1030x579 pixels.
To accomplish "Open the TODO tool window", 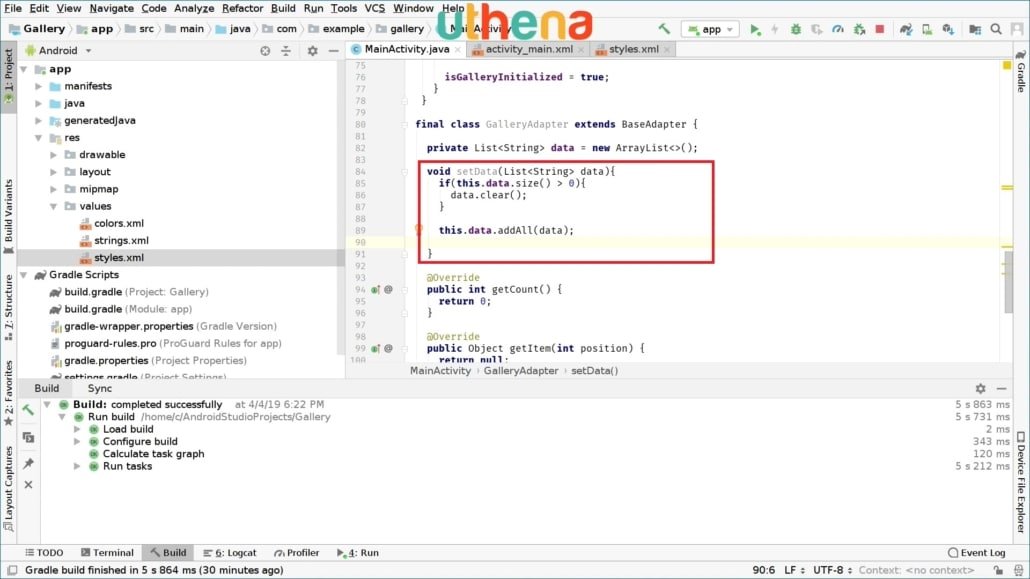I will pos(44,553).
